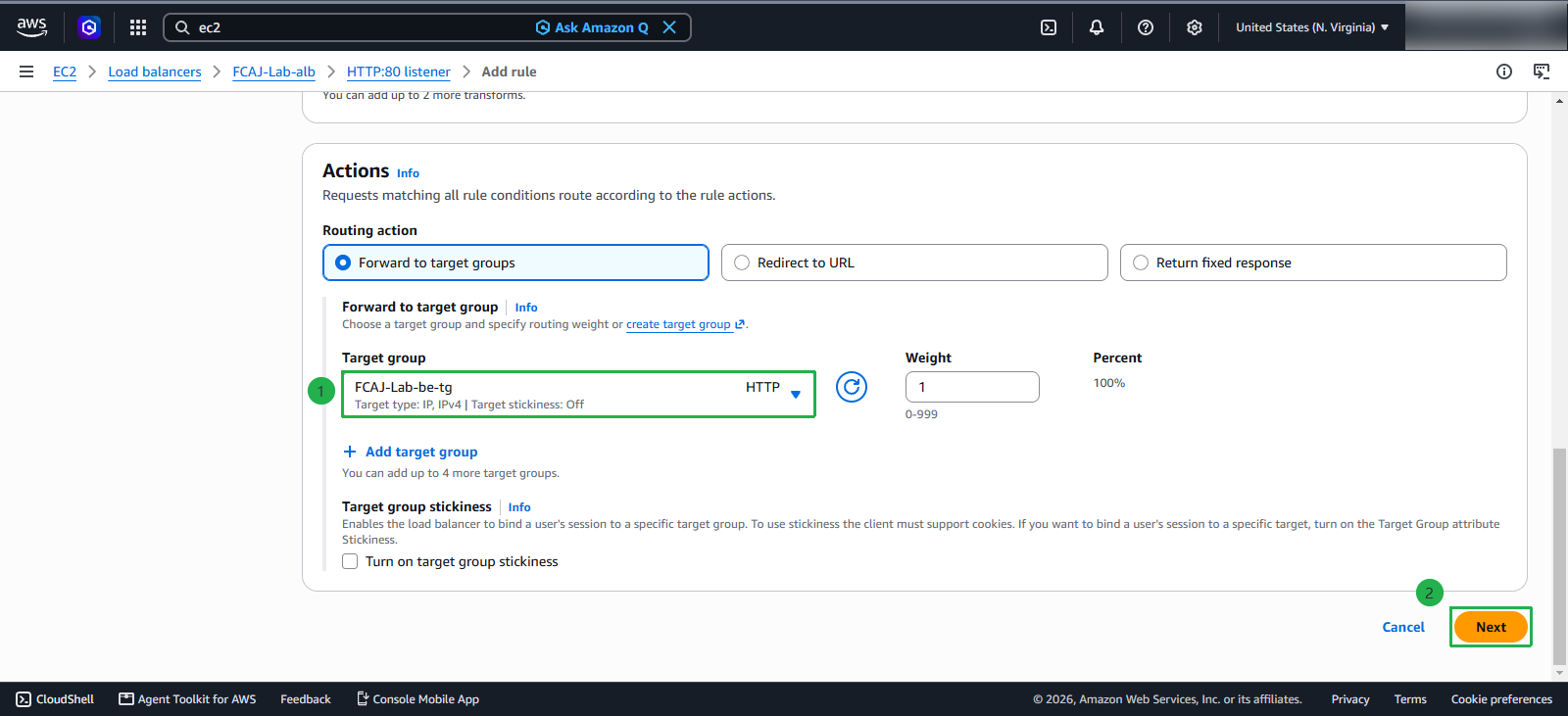This screenshot has width=1568, height=716.
Task: Open Info link for Target group stickiness
Action: pyautogui.click(x=519, y=507)
